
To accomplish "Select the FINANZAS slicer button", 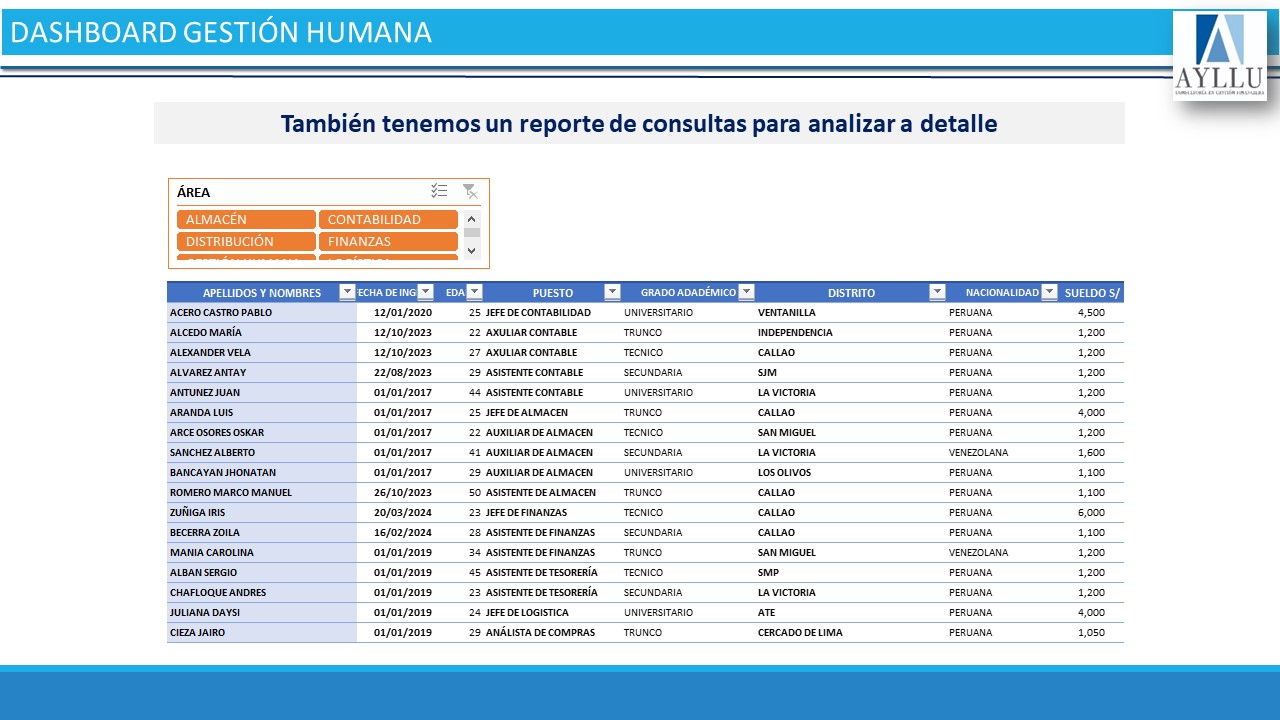I will pos(388,242).
